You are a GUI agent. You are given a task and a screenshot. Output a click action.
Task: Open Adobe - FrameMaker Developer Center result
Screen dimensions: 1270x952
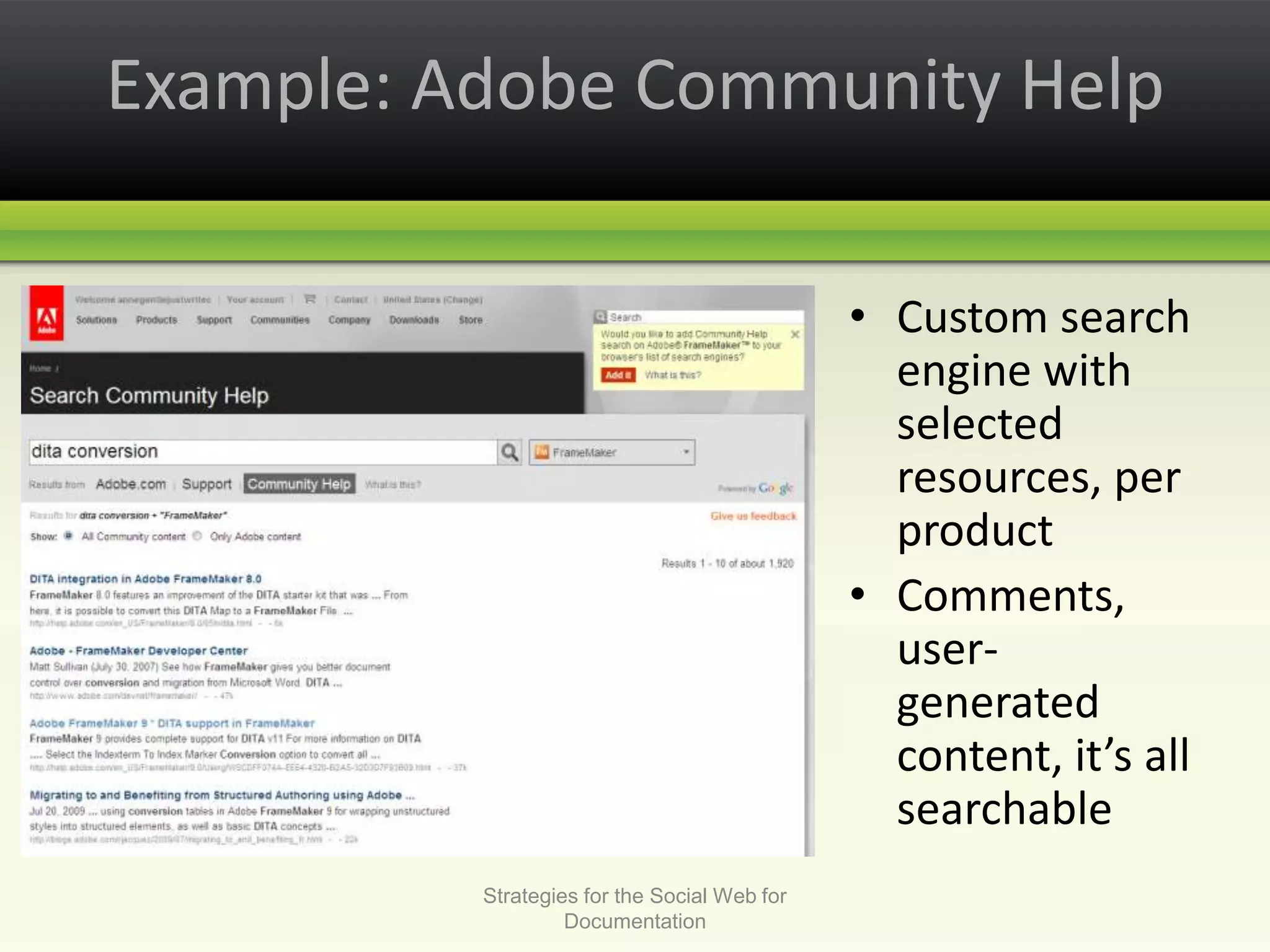[x=139, y=651]
